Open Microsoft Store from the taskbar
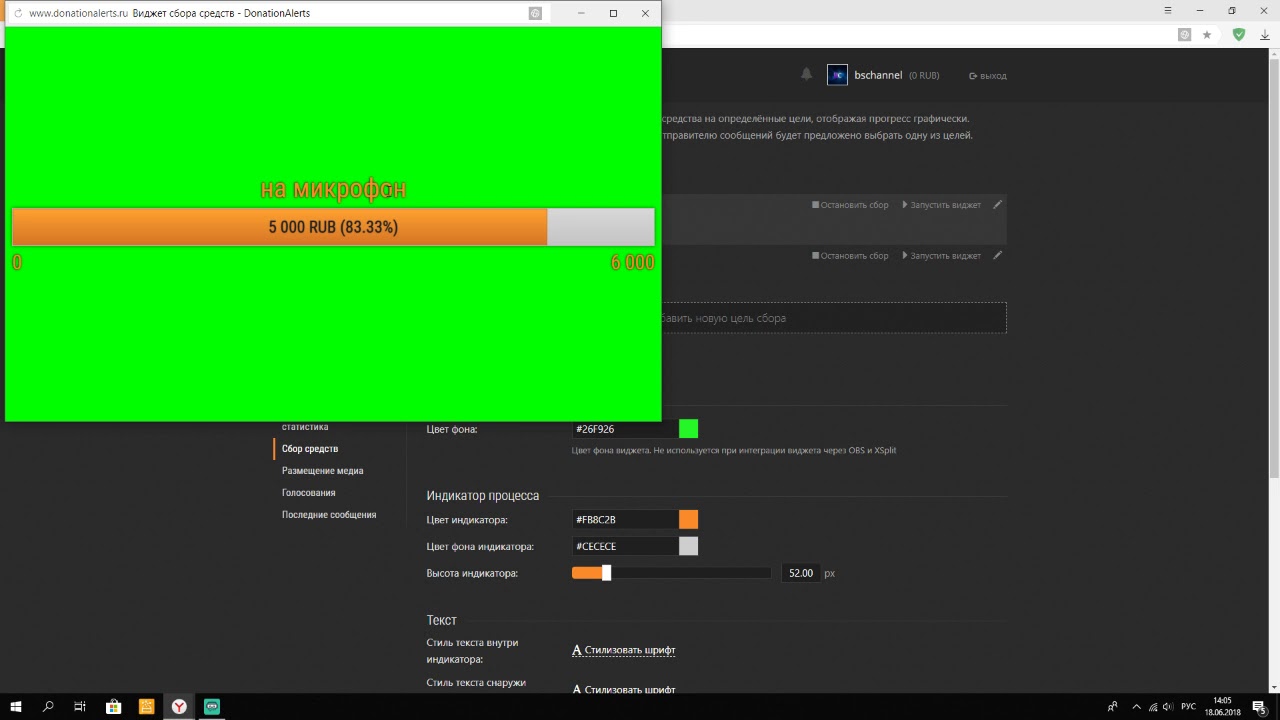Image resolution: width=1280 pixels, height=720 pixels. pyautogui.click(x=114, y=706)
